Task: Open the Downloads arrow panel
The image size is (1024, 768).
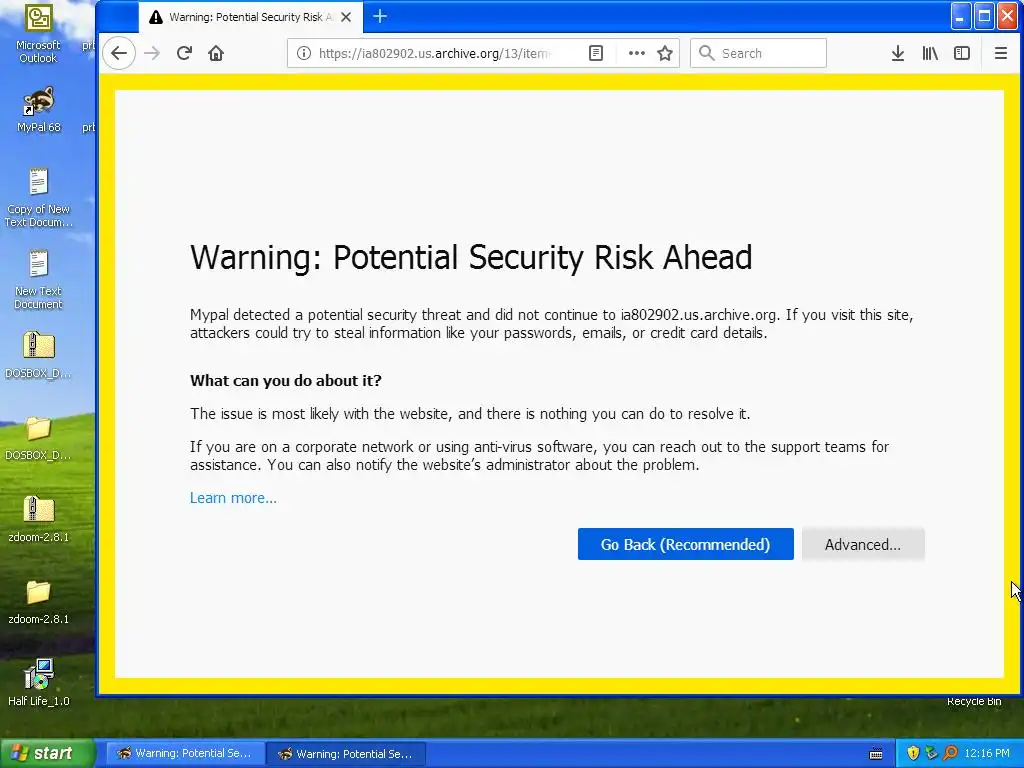Action: click(x=898, y=53)
